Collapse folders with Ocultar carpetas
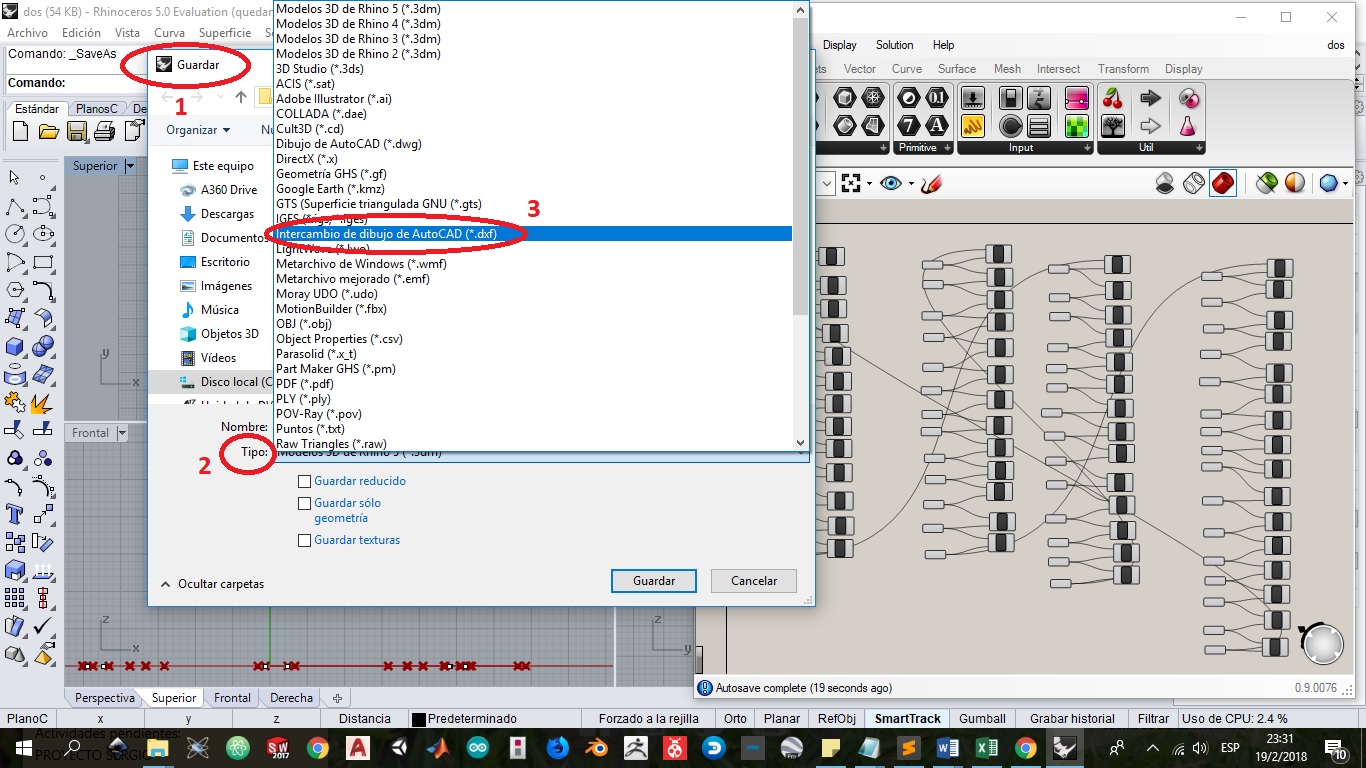This screenshot has width=1366, height=768. click(212, 584)
